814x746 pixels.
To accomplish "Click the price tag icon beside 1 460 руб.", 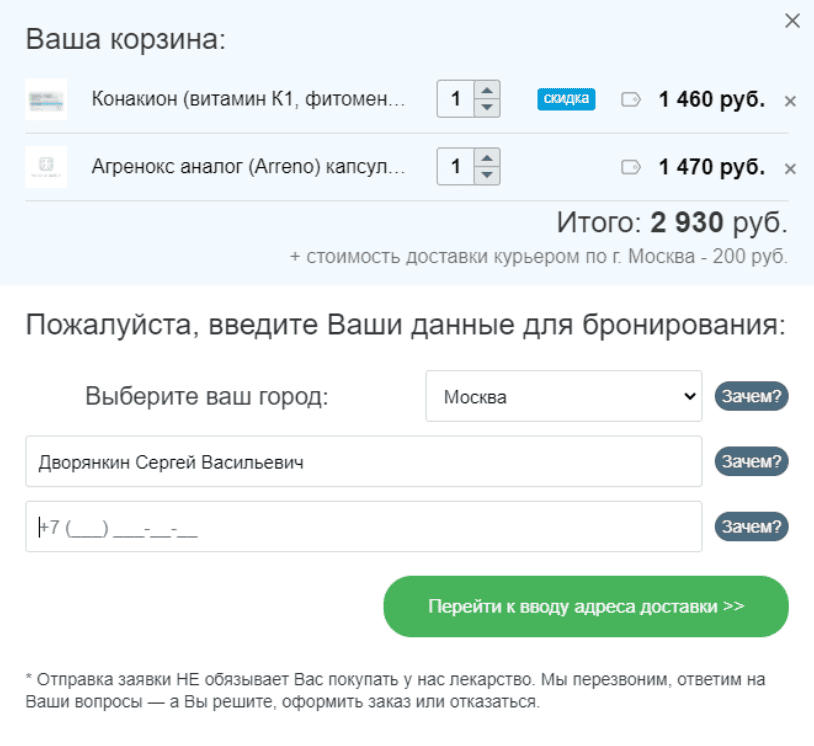I will 629,99.
